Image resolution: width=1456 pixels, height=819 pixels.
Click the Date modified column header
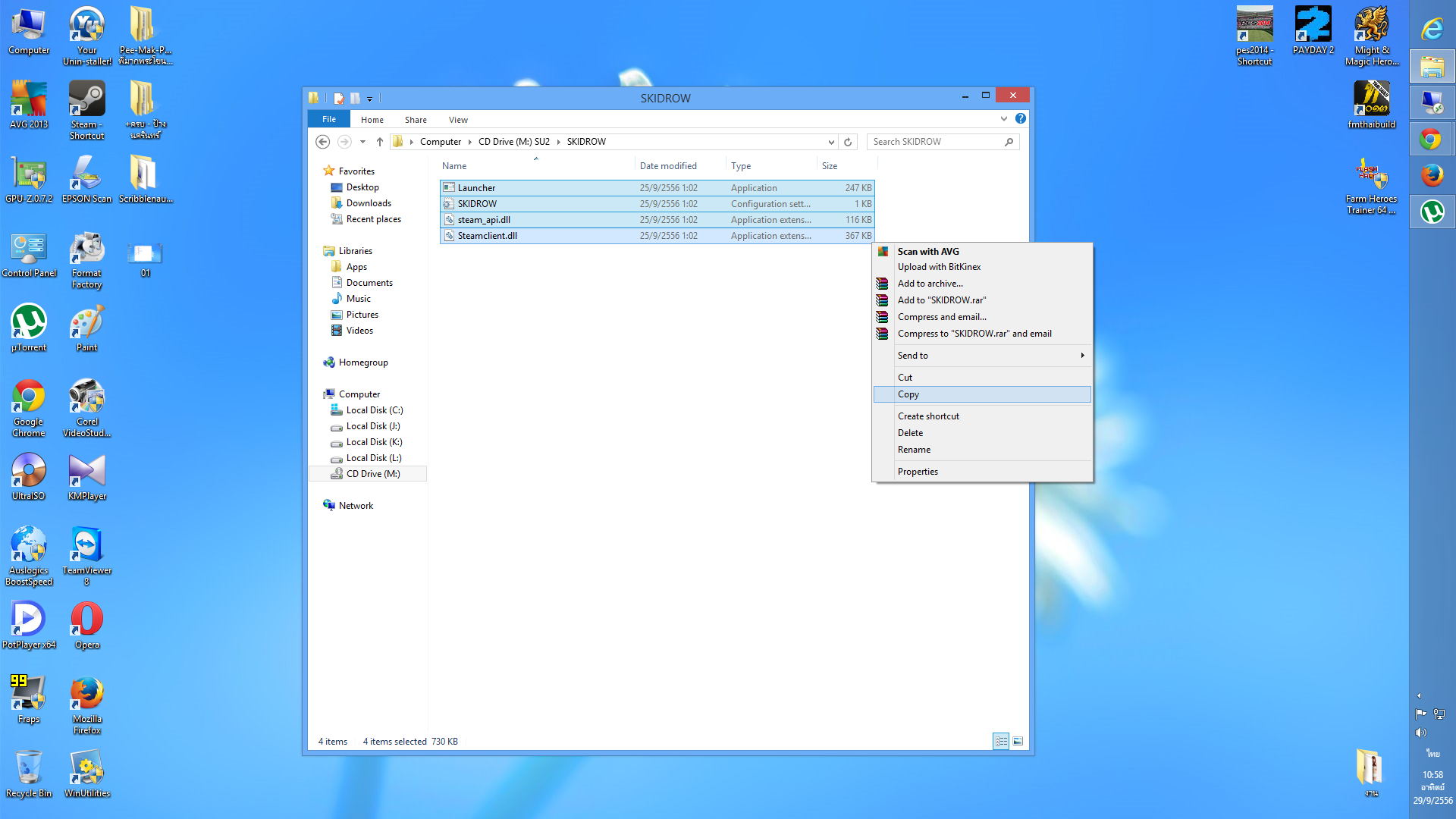pos(668,166)
